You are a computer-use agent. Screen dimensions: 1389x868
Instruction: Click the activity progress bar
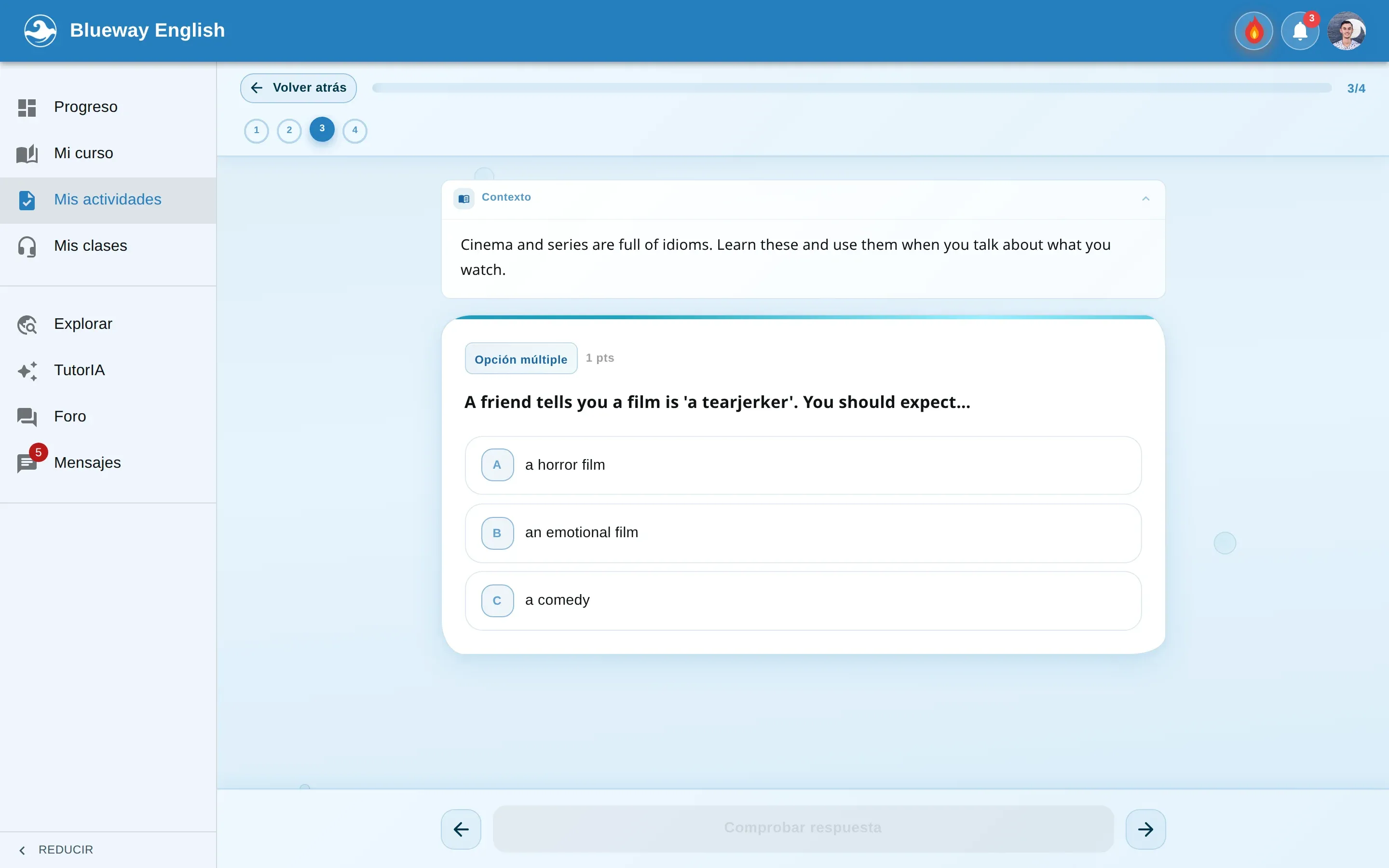click(x=852, y=88)
